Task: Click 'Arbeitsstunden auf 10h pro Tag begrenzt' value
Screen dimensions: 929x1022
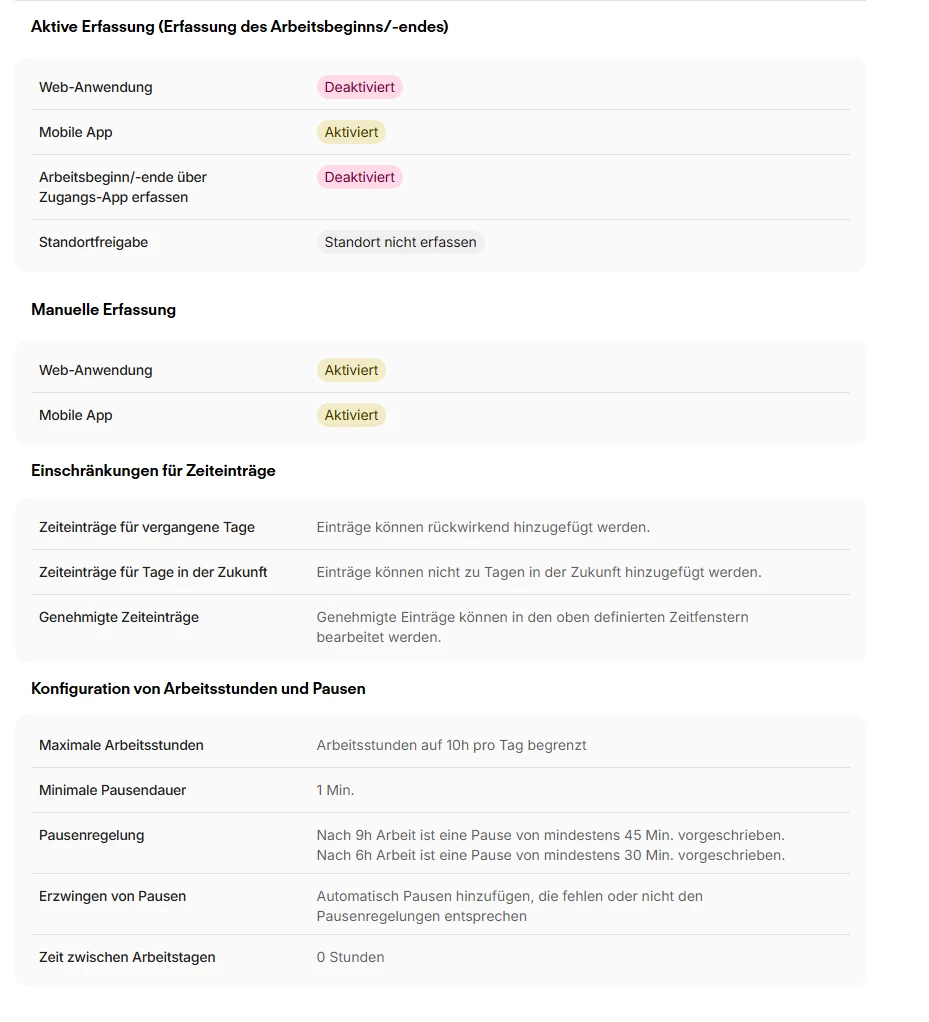Action: (x=451, y=746)
